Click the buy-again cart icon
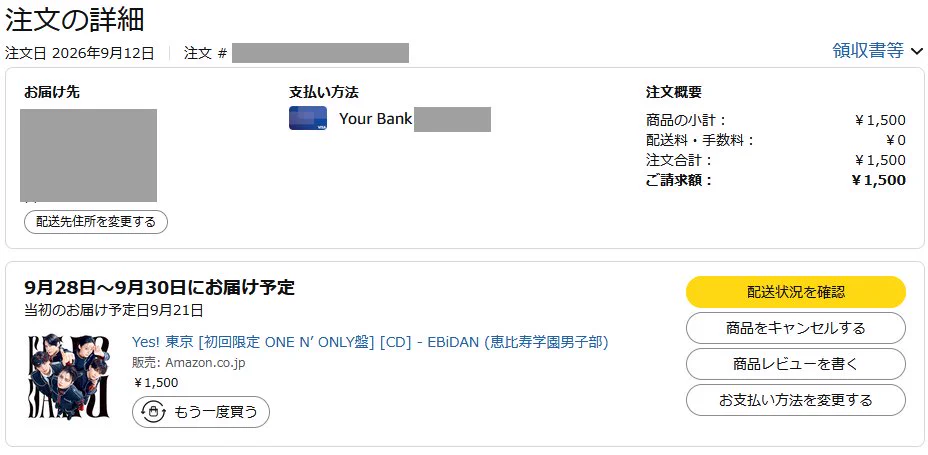Screen dimensions: 928x455 point(154,412)
